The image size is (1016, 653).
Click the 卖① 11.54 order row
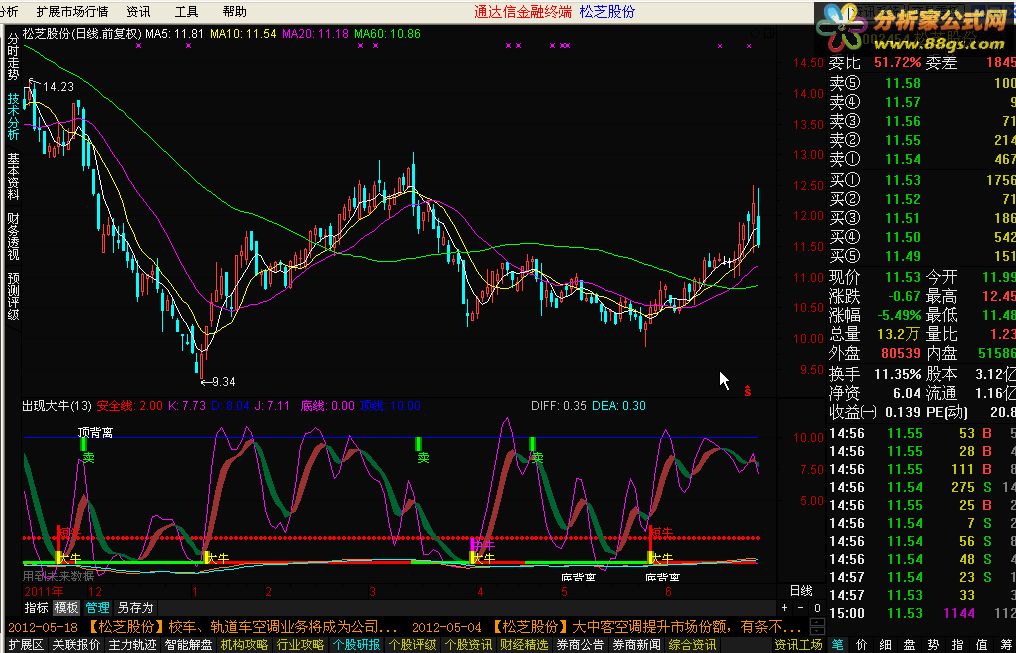click(x=922, y=159)
